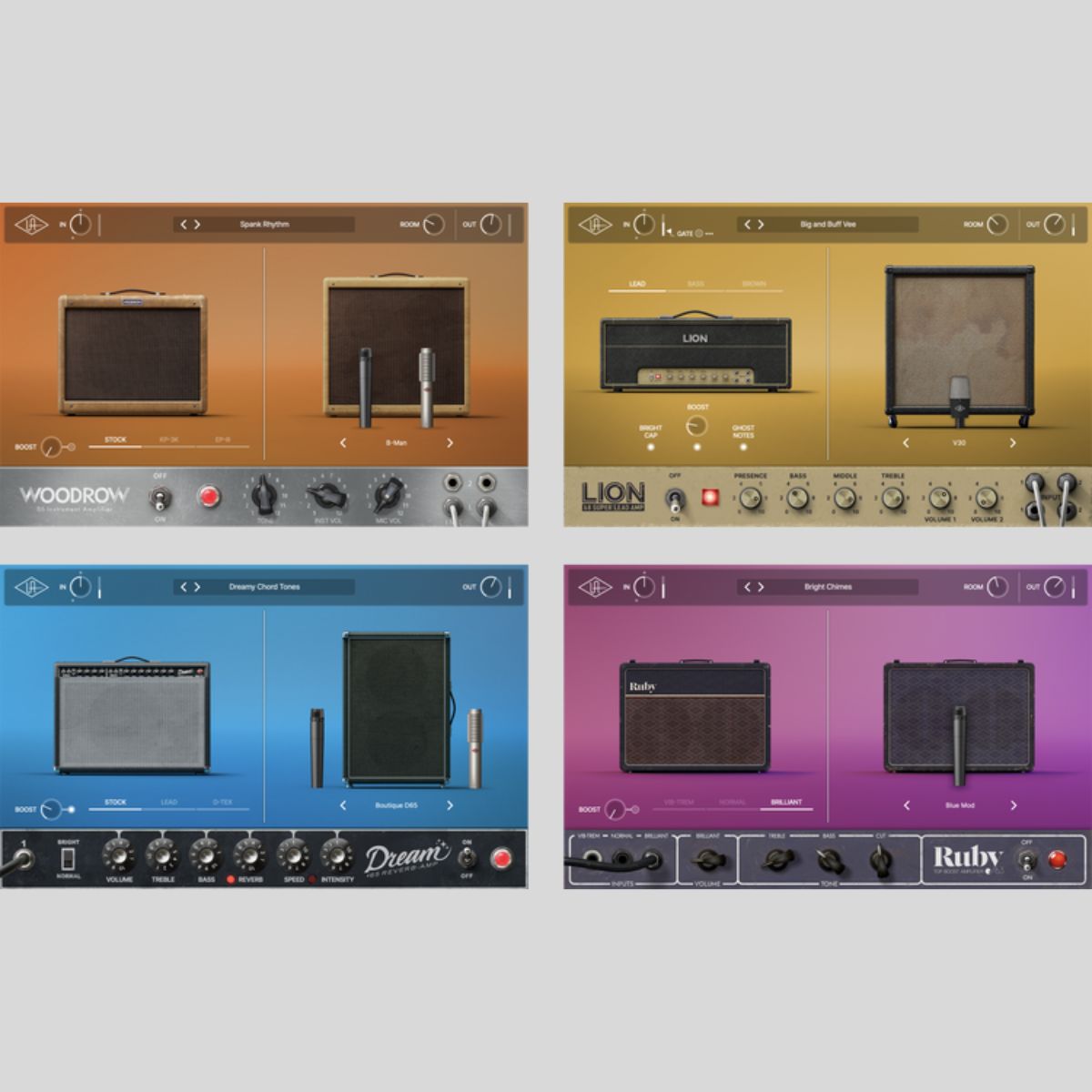Image resolution: width=1092 pixels, height=1092 pixels.
Task: Enable GHOST NOTES option in Lion
Action: (x=743, y=447)
